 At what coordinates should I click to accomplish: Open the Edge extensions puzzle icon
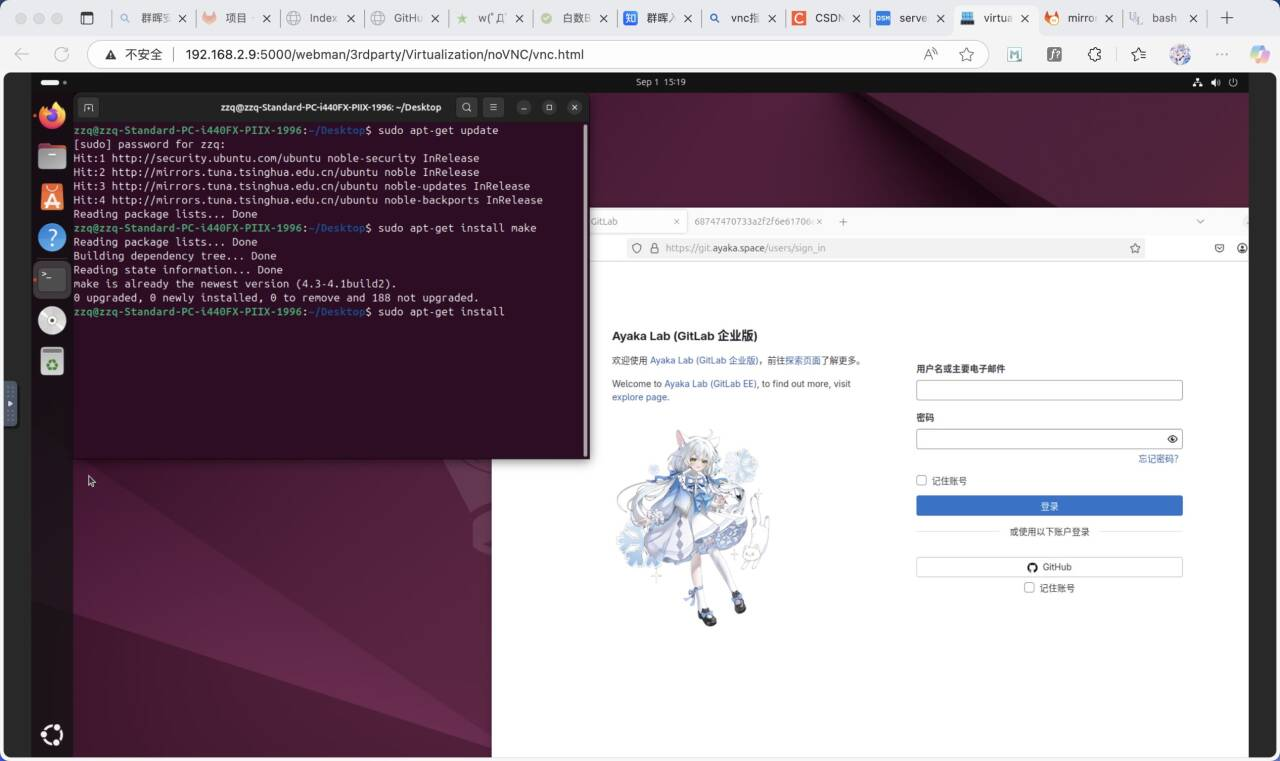[1094, 55]
